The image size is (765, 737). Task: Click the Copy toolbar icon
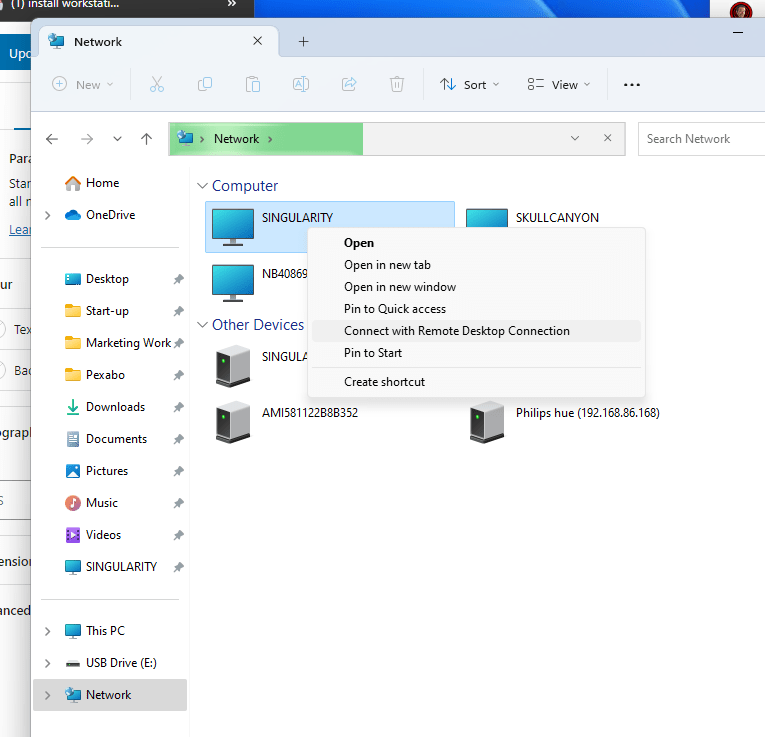[204, 84]
